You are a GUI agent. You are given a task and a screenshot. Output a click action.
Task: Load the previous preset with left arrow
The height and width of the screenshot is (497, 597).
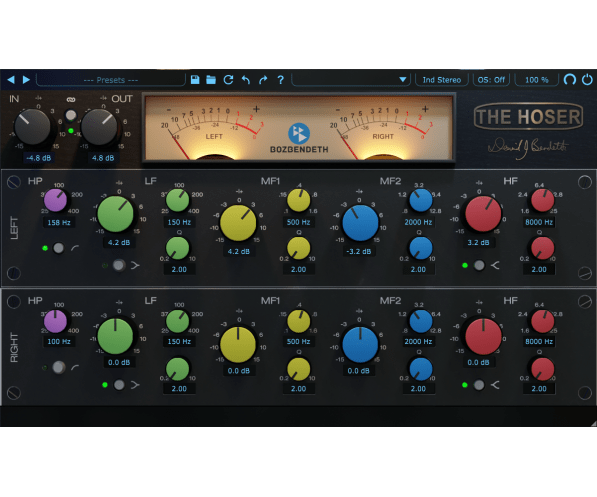(x=11, y=80)
